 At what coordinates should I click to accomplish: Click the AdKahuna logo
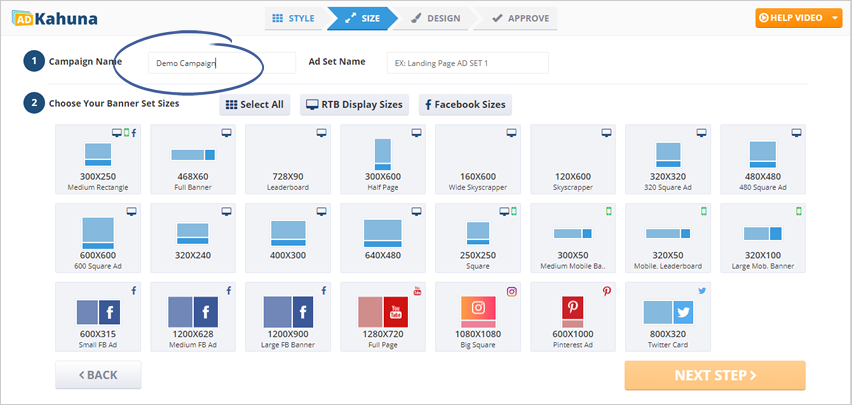tap(49, 17)
